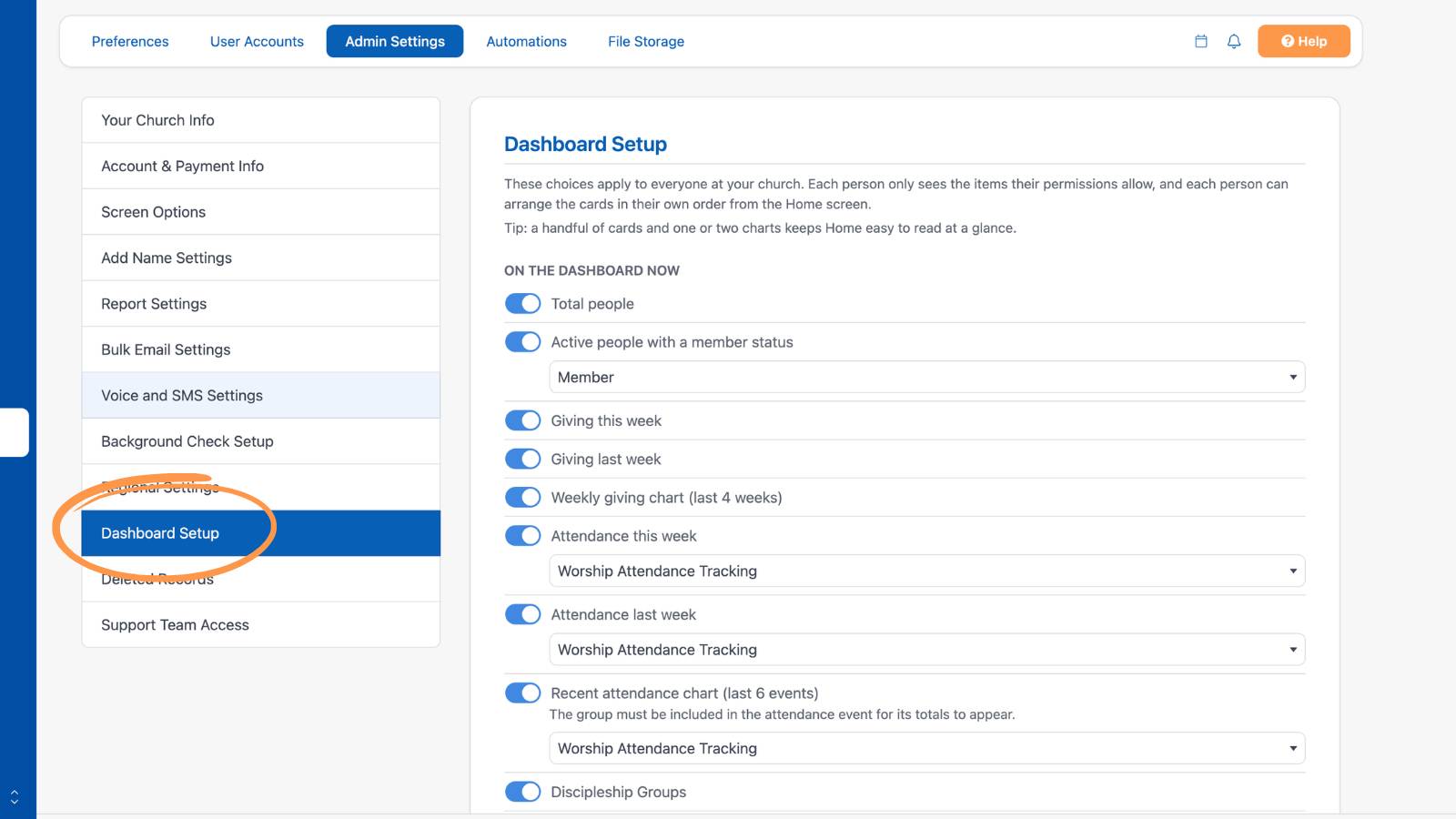
Task: Open Background Check Setup
Action: (x=261, y=441)
